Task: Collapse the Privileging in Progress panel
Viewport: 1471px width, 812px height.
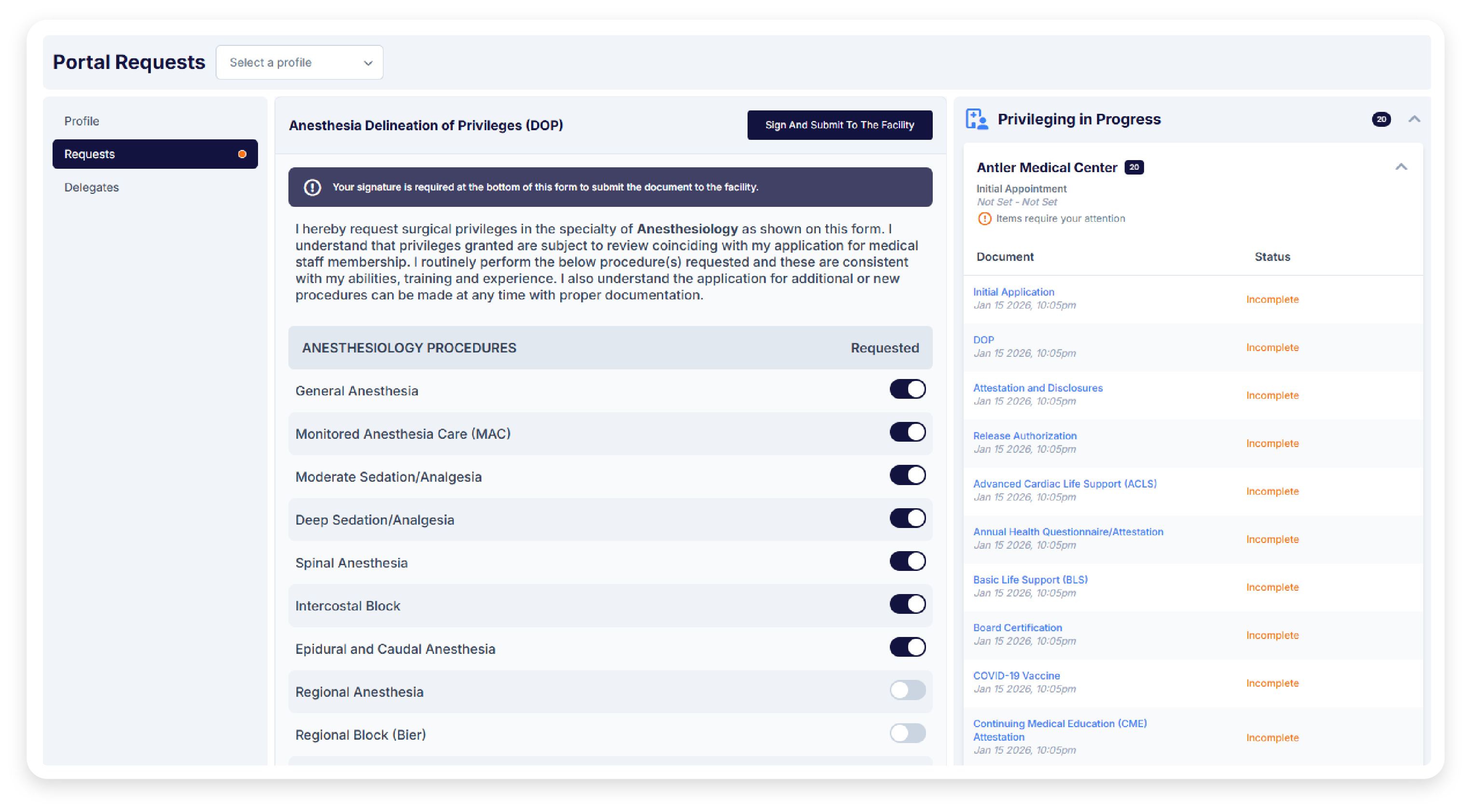Action: 1415,120
